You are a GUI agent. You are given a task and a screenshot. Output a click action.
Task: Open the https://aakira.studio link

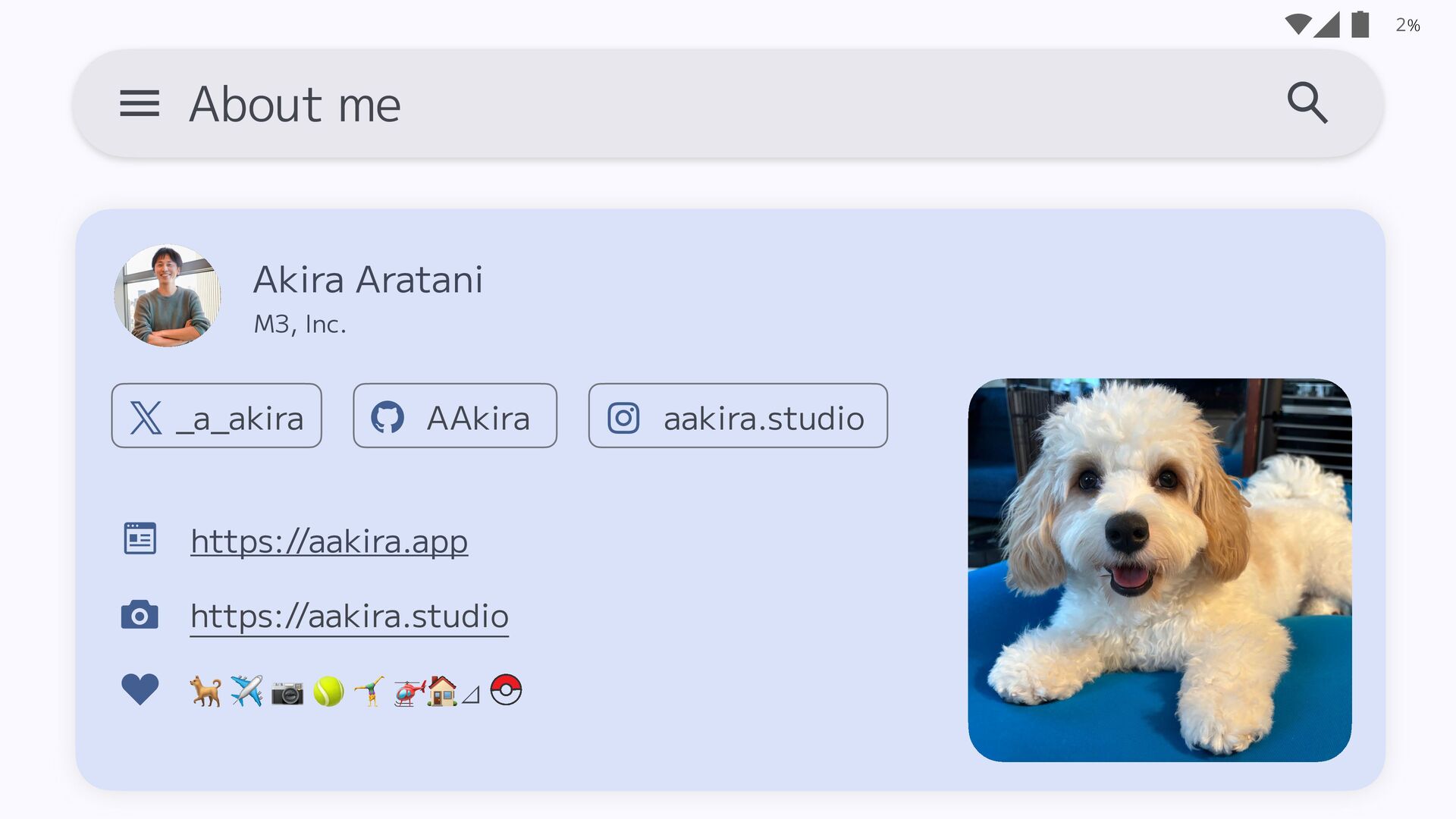point(349,616)
